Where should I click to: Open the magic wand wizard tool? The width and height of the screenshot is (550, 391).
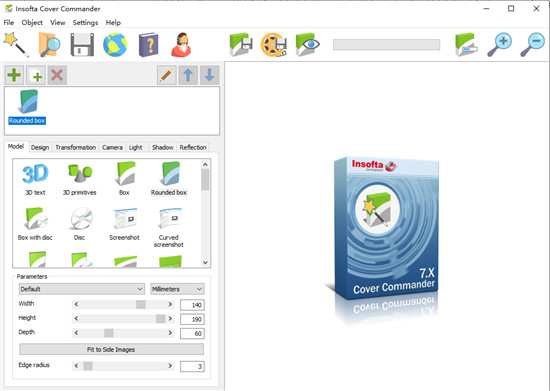[16, 45]
